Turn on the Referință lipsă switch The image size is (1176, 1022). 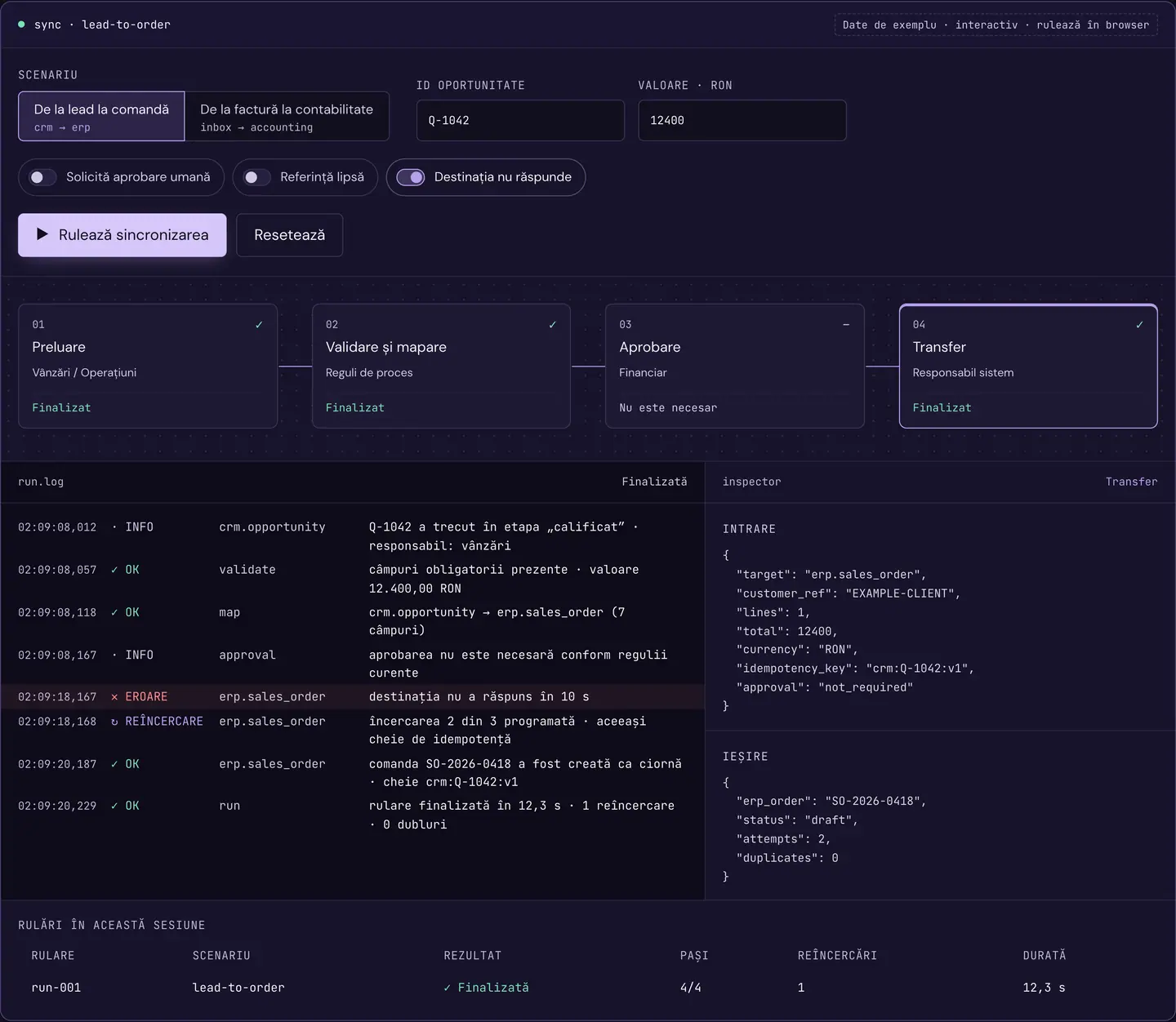pos(257,177)
